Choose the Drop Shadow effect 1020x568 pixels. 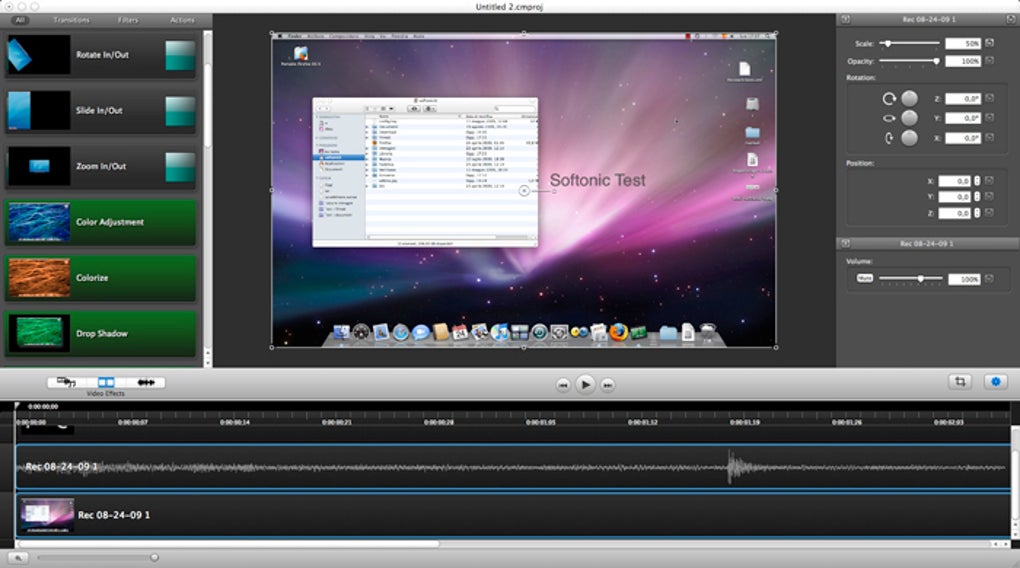[100, 333]
